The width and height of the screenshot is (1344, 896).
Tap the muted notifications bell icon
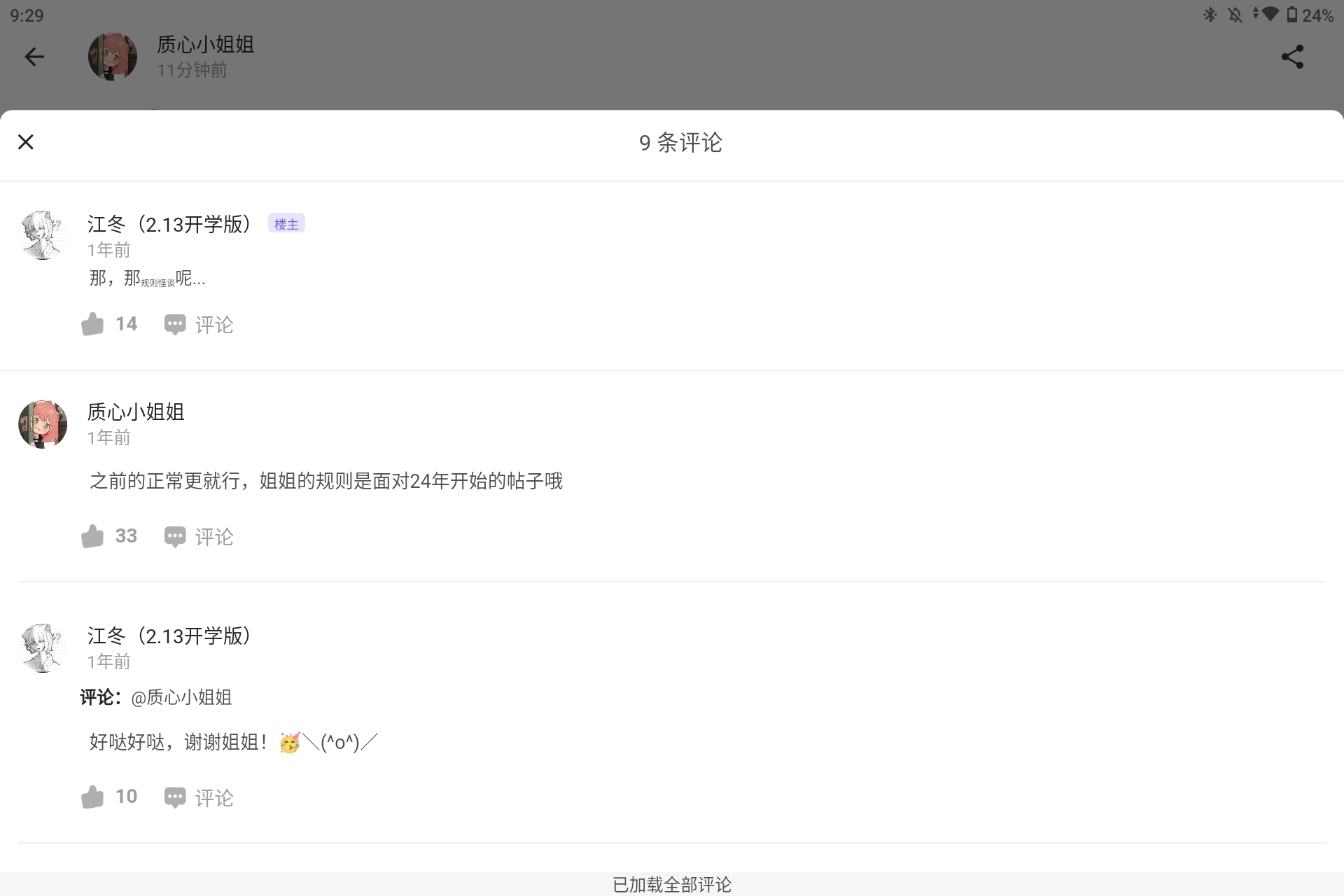coord(1235,15)
